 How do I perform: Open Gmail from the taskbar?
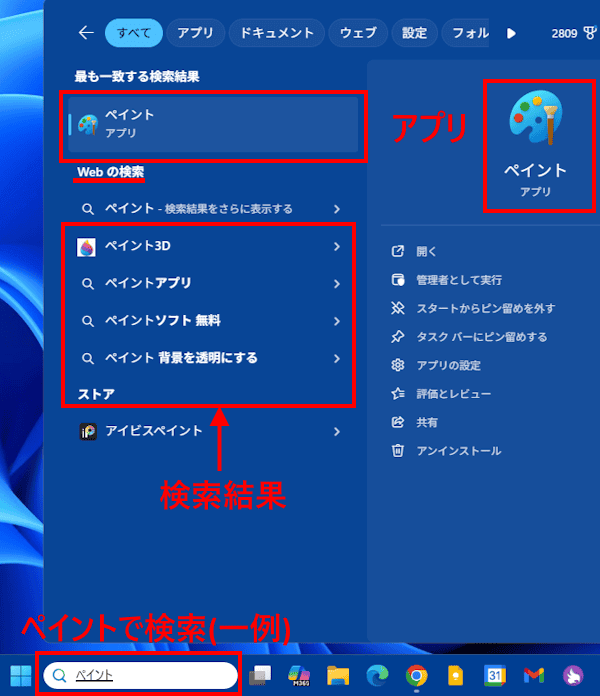(533, 675)
